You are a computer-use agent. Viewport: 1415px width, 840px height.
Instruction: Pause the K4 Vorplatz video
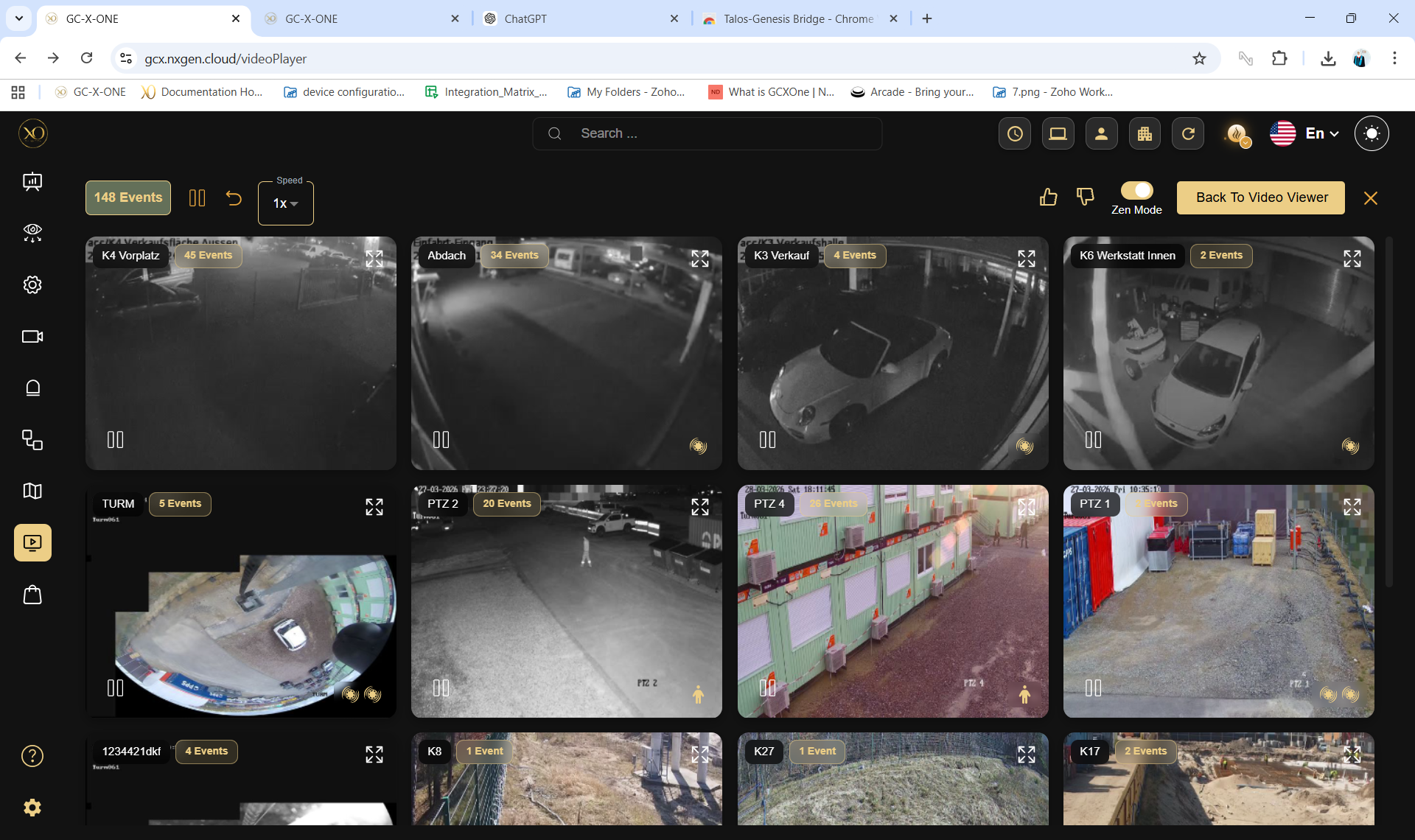[116, 440]
